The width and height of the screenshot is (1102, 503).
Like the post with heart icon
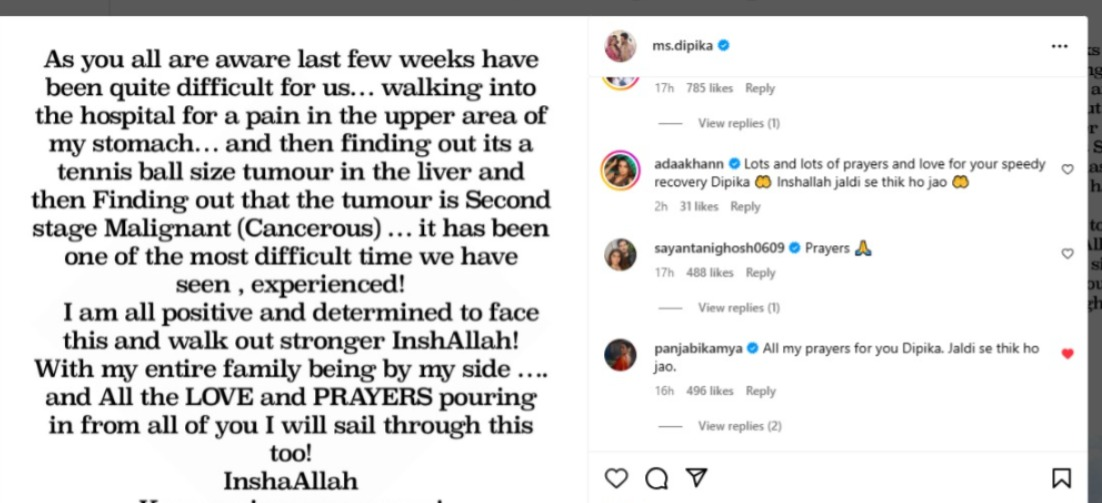(618, 478)
